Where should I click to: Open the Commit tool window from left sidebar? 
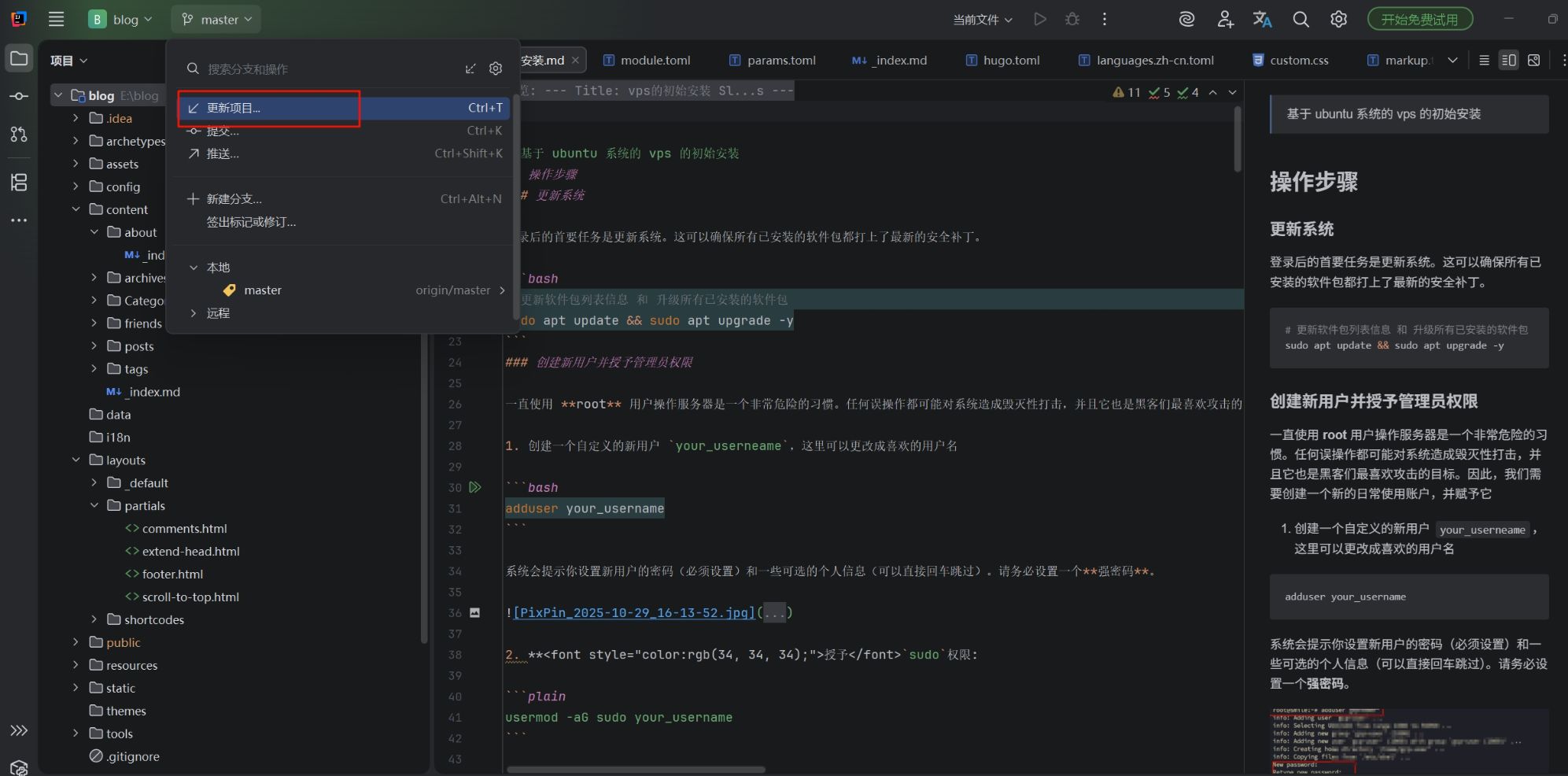pos(19,96)
